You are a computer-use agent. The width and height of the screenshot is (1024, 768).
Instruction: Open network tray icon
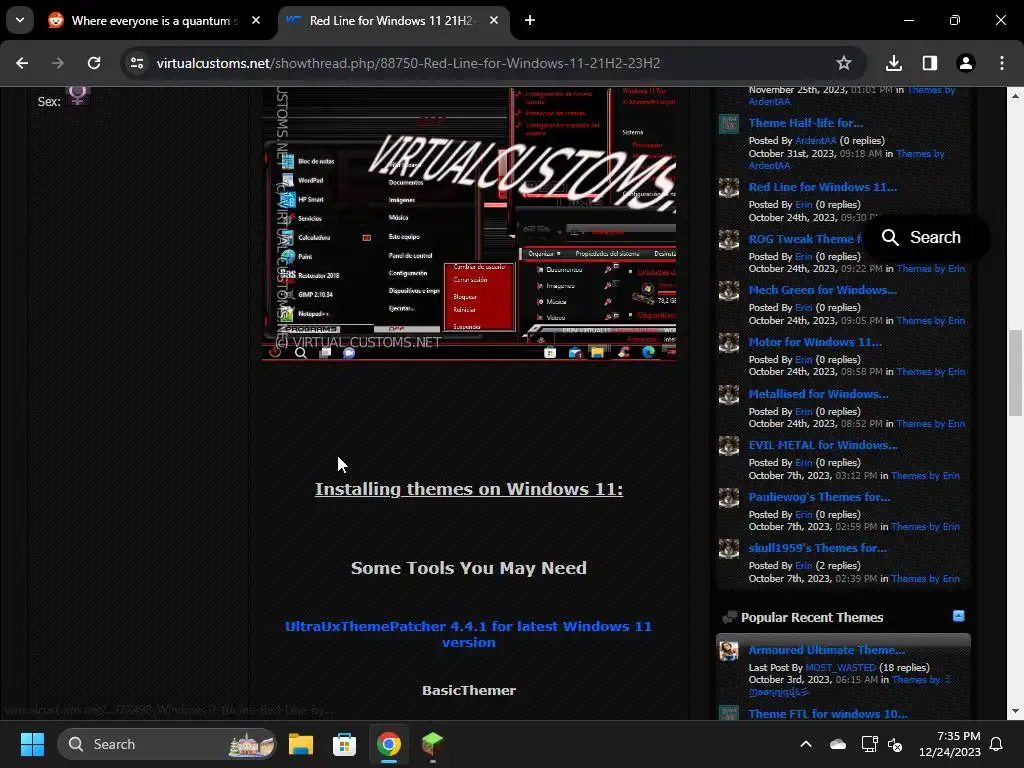[869, 744]
